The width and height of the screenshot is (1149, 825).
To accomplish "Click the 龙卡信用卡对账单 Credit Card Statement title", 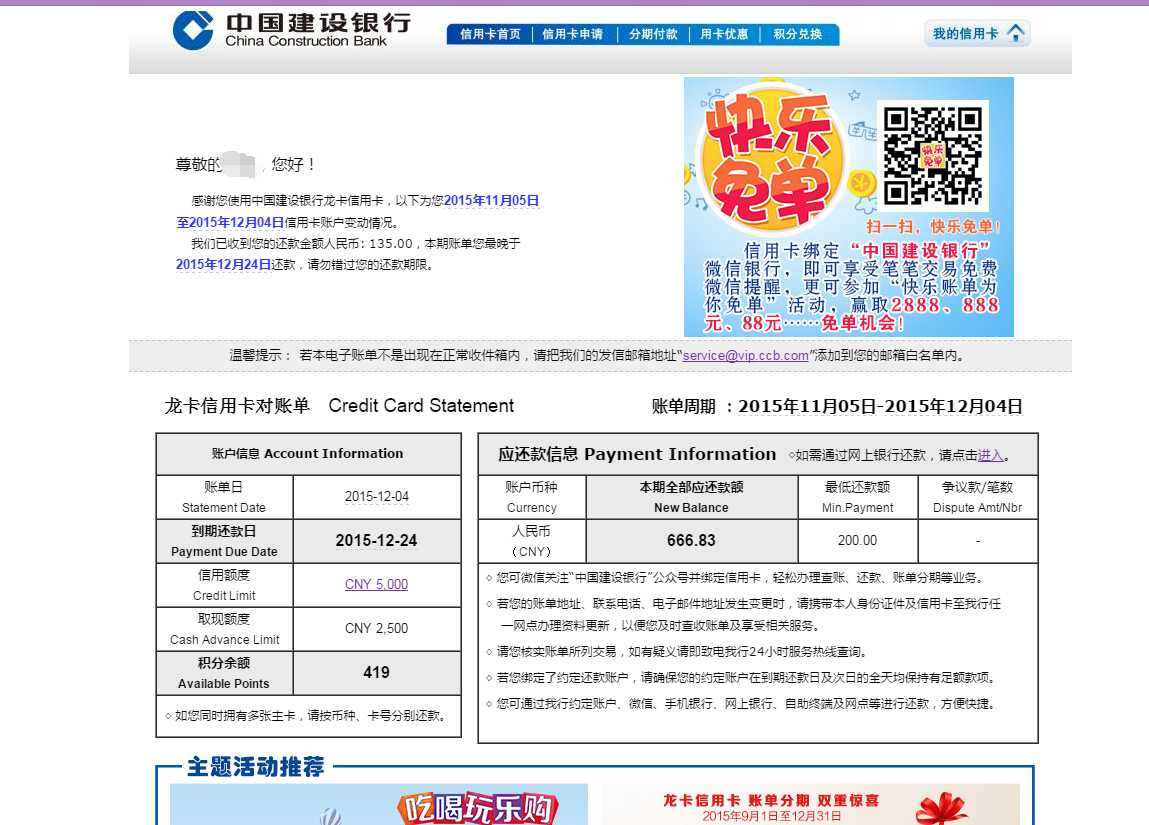I will [339, 406].
